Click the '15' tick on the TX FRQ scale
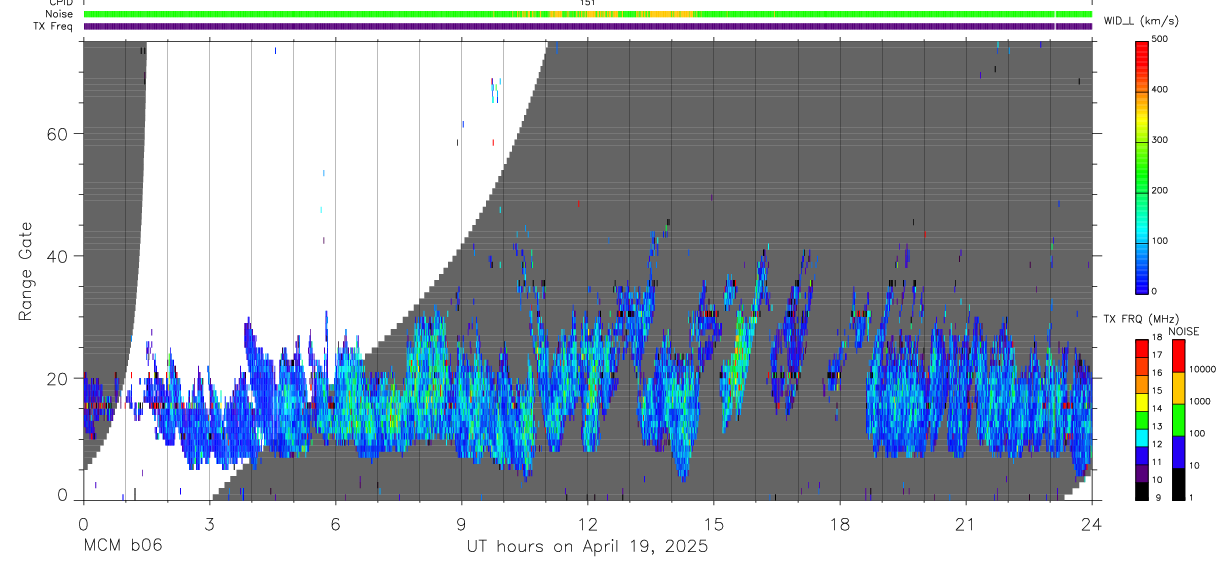The width and height of the screenshot is (1228, 567). (x=1157, y=391)
